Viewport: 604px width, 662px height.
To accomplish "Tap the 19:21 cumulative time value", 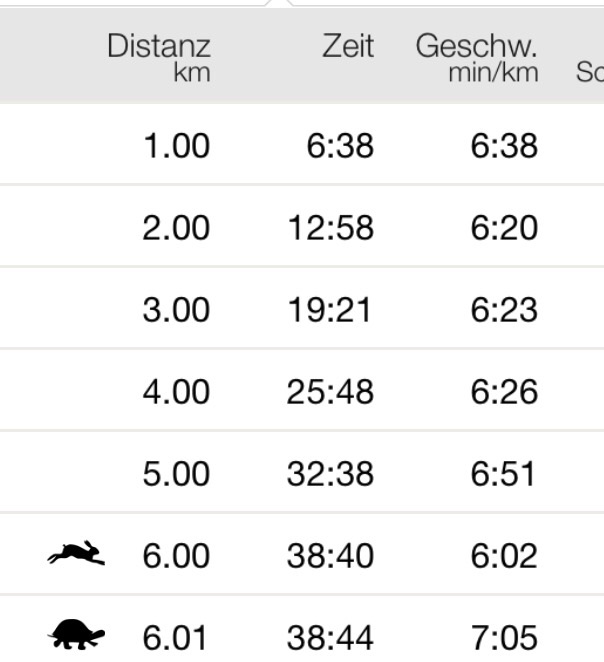I will [330, 310].
